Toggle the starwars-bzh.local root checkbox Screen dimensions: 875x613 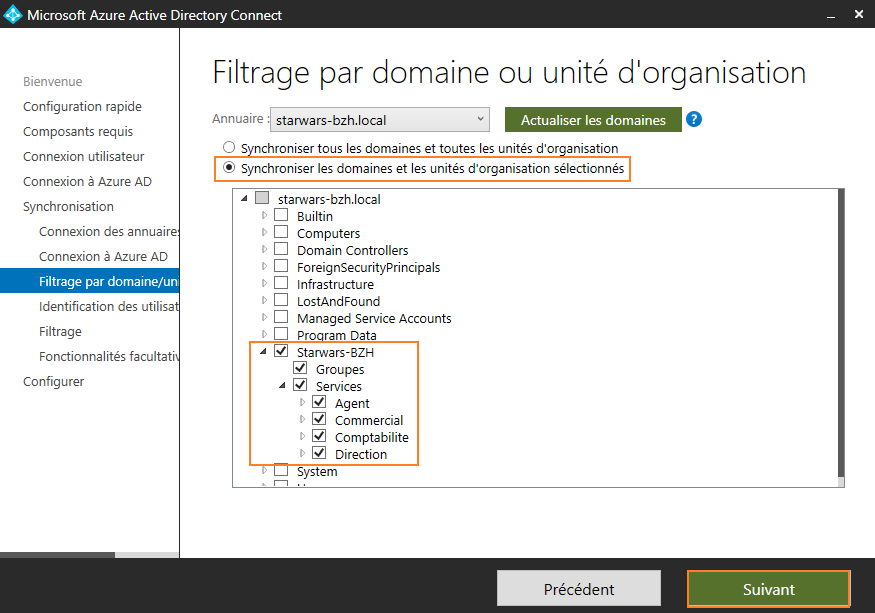(262, 198)
